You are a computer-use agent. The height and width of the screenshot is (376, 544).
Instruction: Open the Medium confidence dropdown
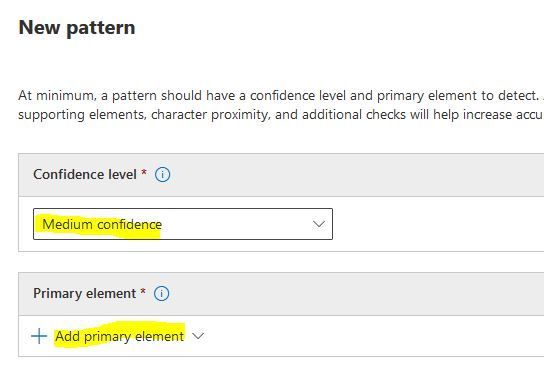tap(183, 224)
